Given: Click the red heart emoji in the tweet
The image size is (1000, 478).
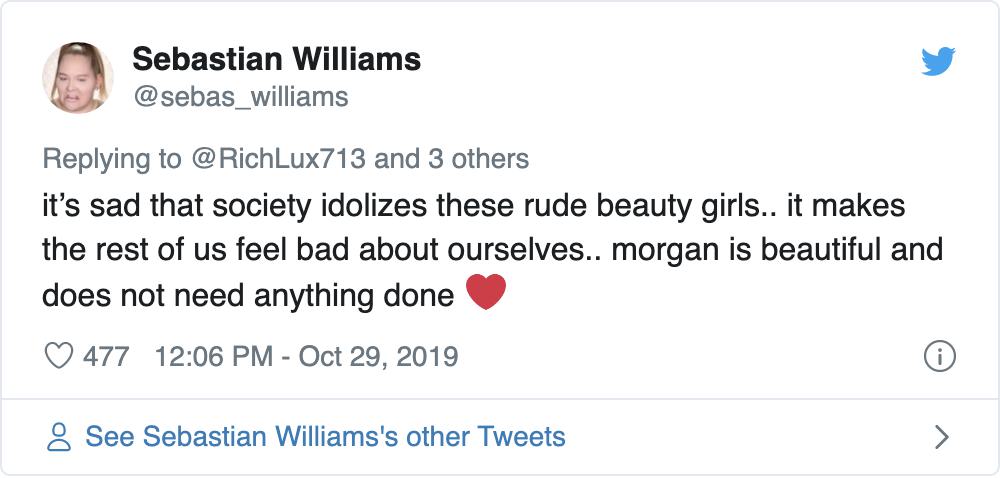Looking at the screenshot, I should [x=486, y=293].
